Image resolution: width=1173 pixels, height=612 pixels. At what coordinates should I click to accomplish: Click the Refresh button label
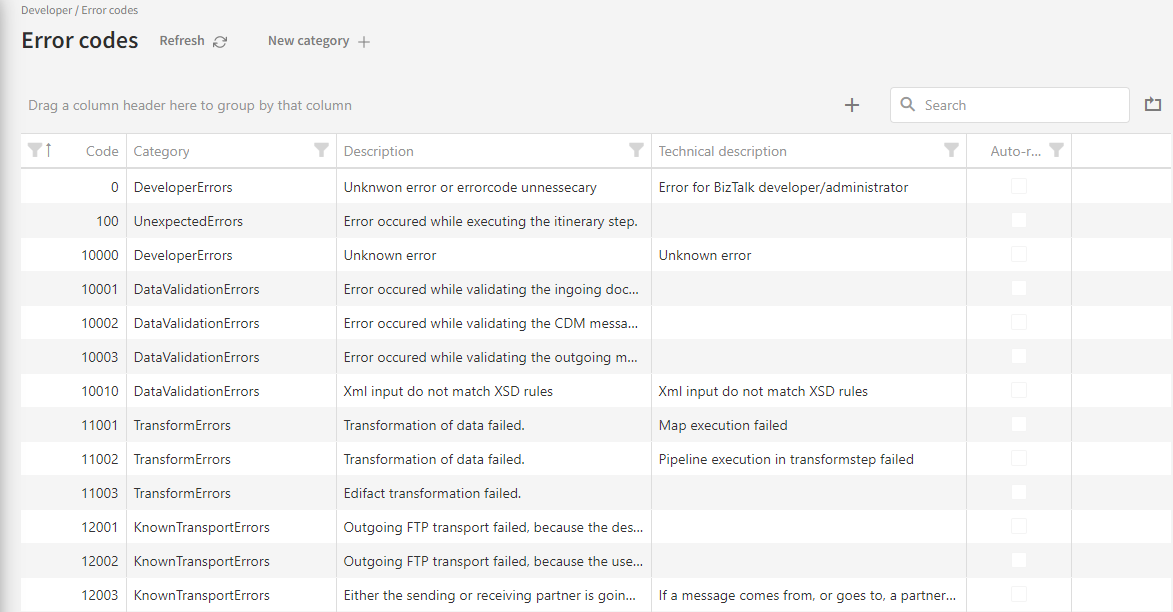coord(182,41)
